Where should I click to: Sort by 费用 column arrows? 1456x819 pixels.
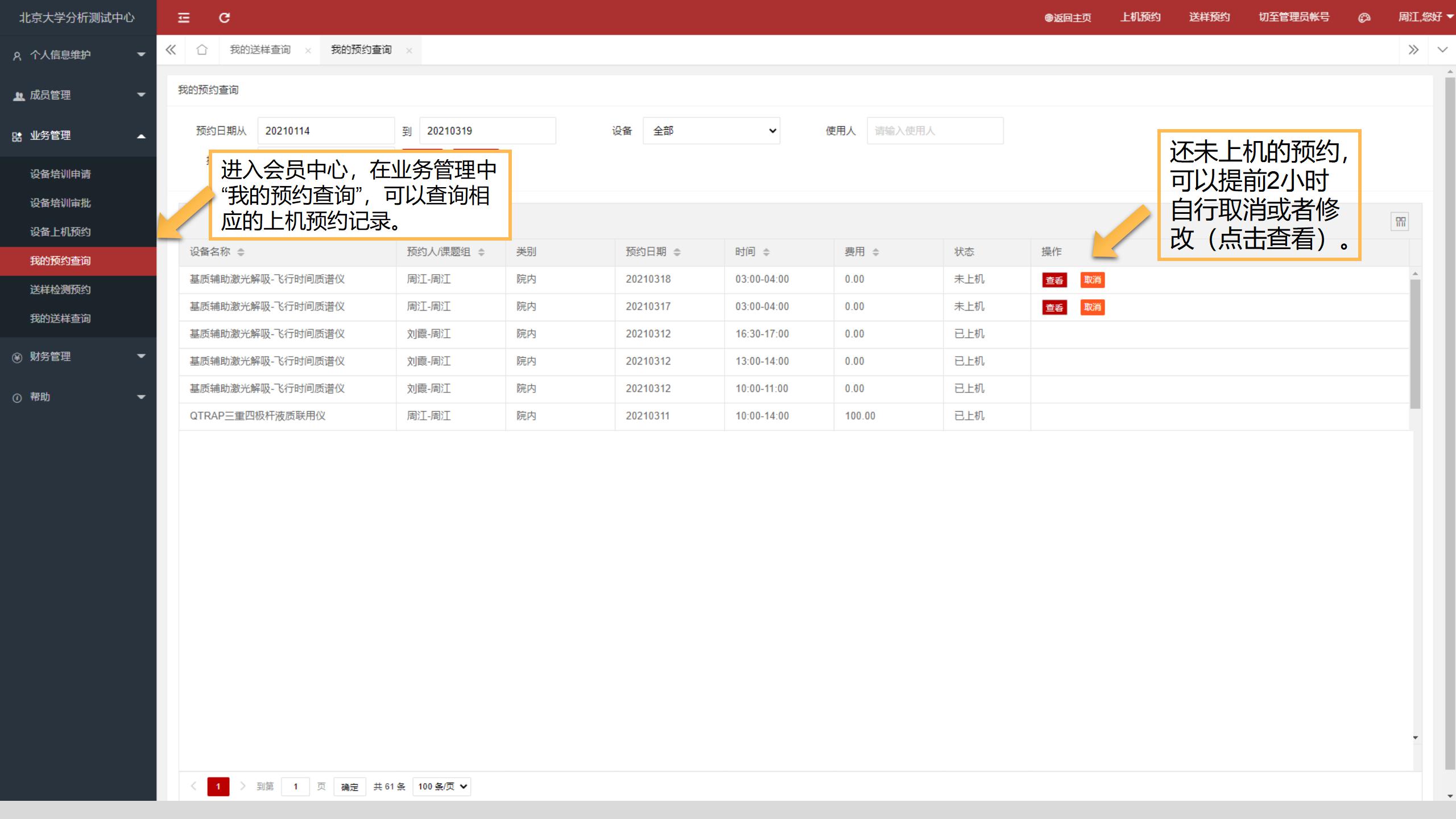pyautogui.click(x=875, y=252)
